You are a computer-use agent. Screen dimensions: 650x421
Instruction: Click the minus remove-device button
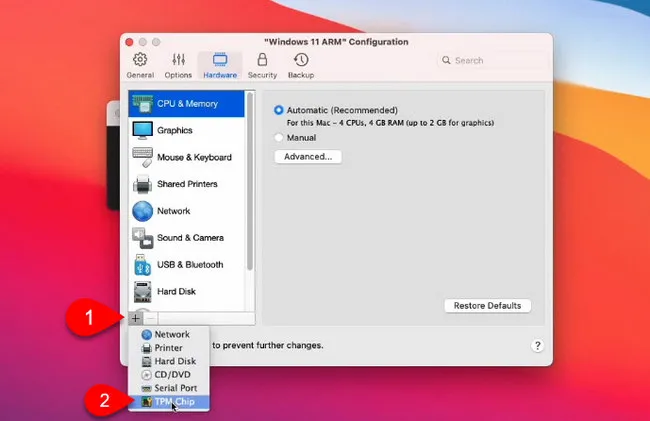pyautogui.click(x=151, y=318)
